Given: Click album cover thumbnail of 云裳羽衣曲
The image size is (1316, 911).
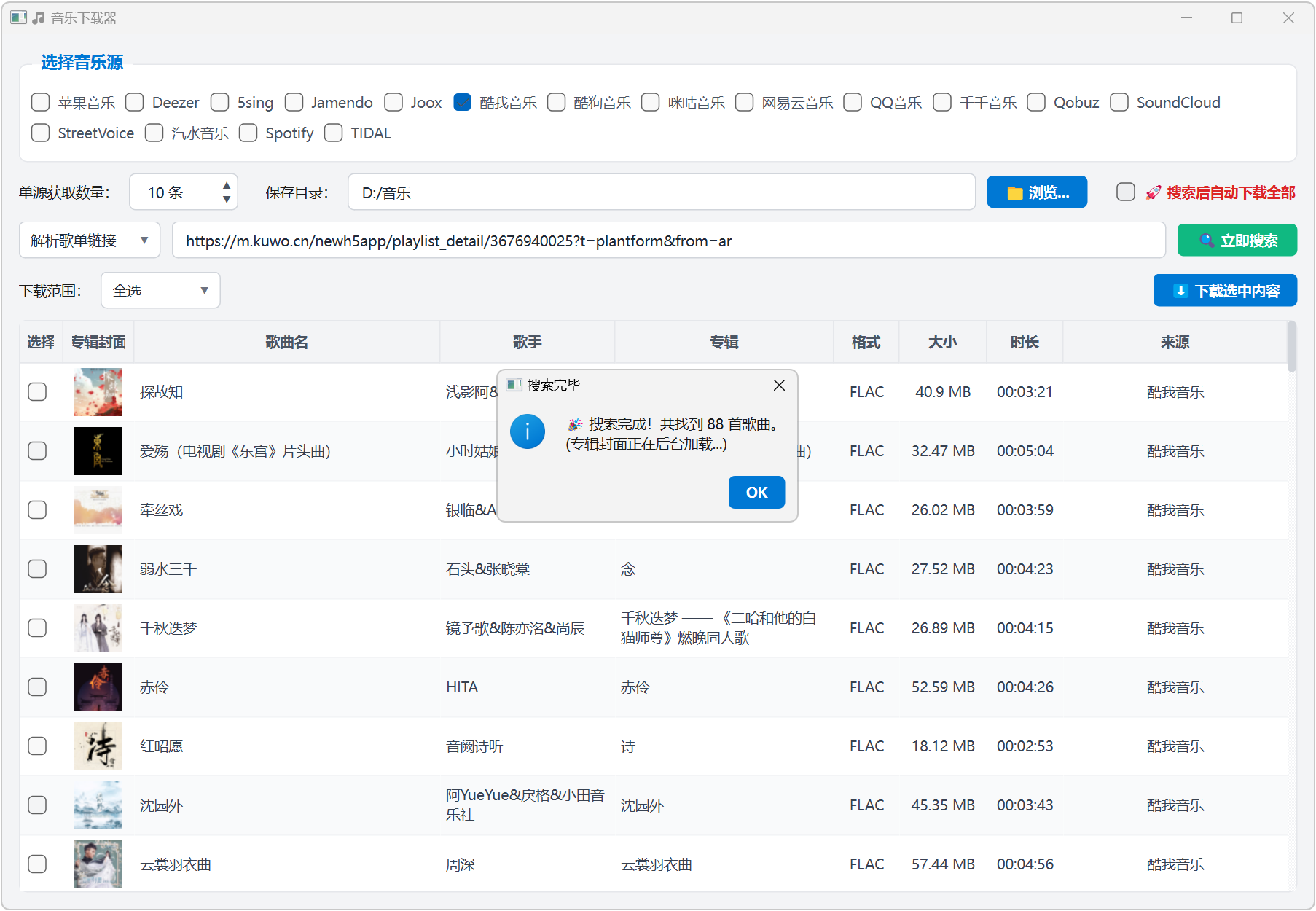Looking at the screenshot, I should pyautogui.click(x=98, y=864).
